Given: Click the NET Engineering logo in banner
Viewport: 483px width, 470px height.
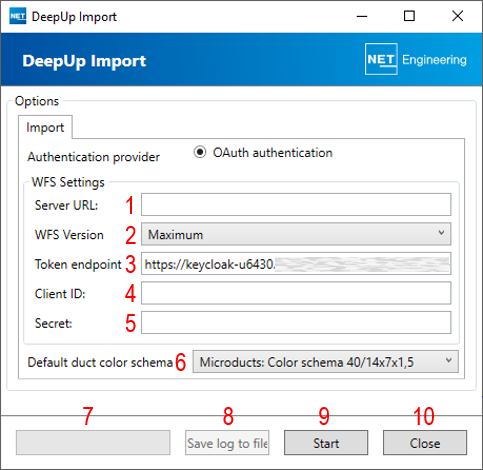Looking at the screenshot, I should click(x=416, y=59).
